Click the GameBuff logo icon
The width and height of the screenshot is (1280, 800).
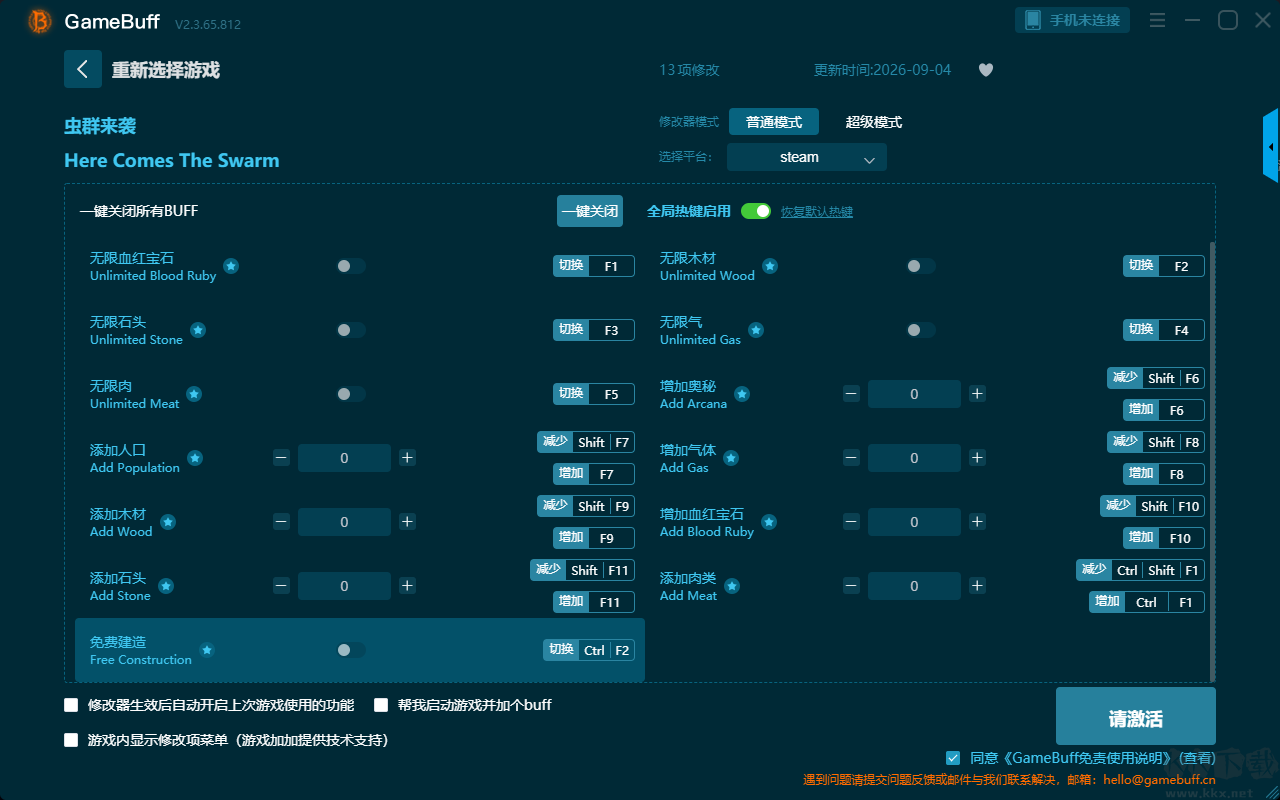(40, 21)
